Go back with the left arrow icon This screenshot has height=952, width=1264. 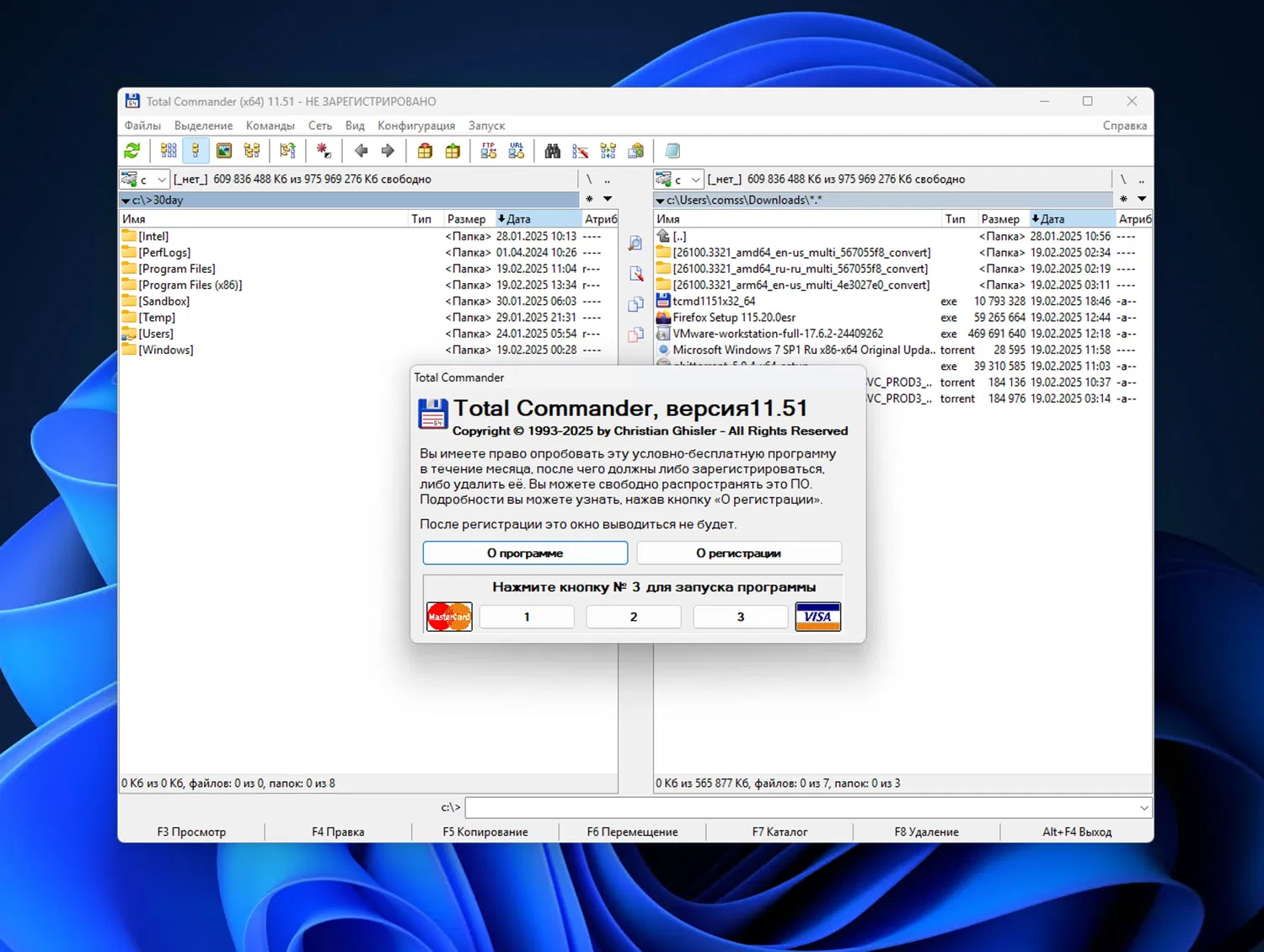pyautogui.click(x=362, y=151)
